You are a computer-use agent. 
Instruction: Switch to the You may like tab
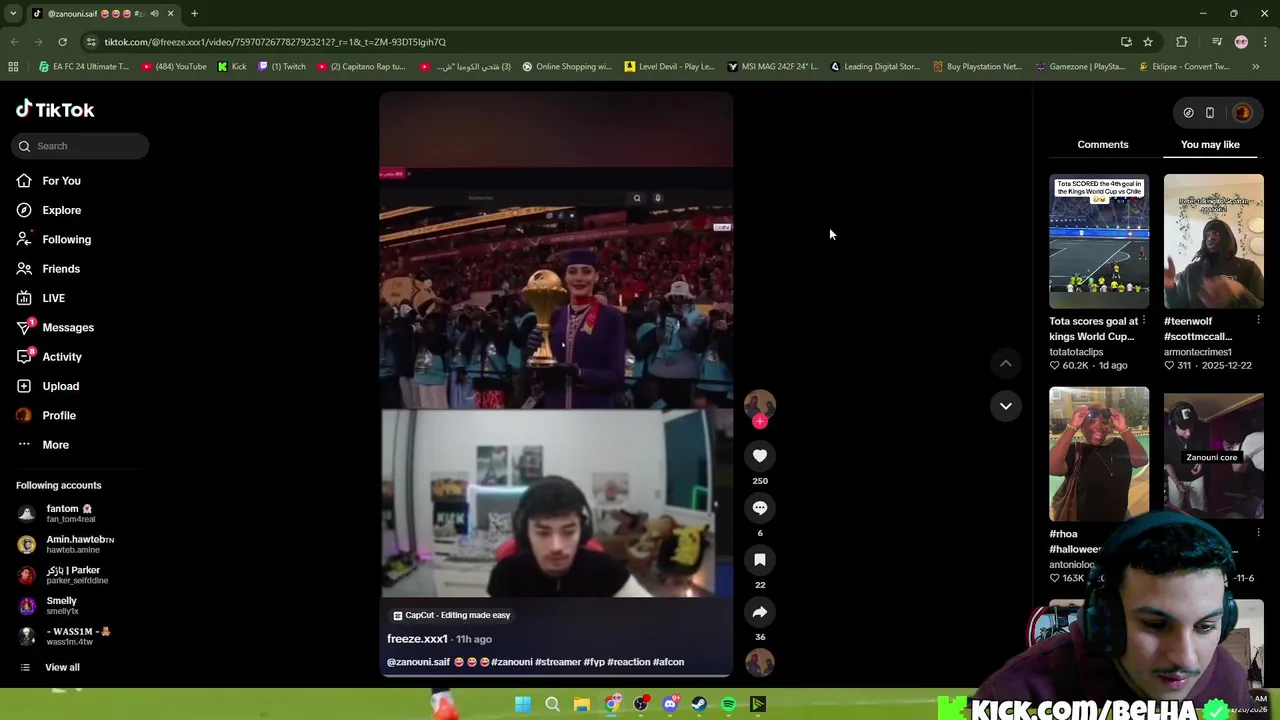point(1210,144)
